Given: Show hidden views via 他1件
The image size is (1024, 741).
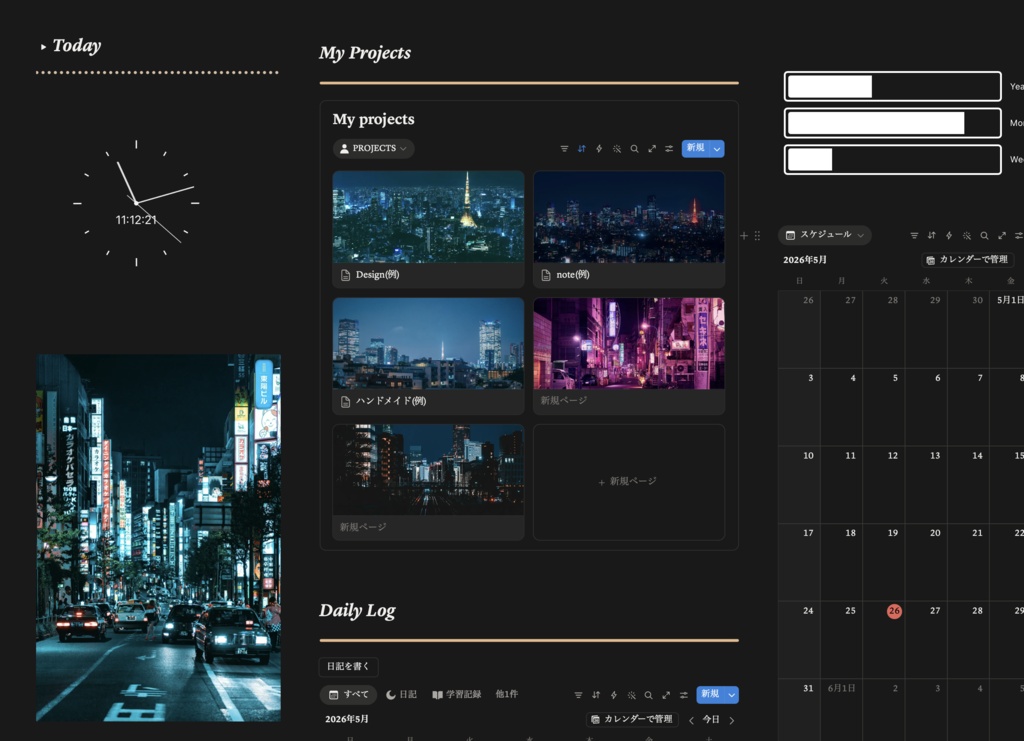Looking at the screenshot, I should (507, 694).
